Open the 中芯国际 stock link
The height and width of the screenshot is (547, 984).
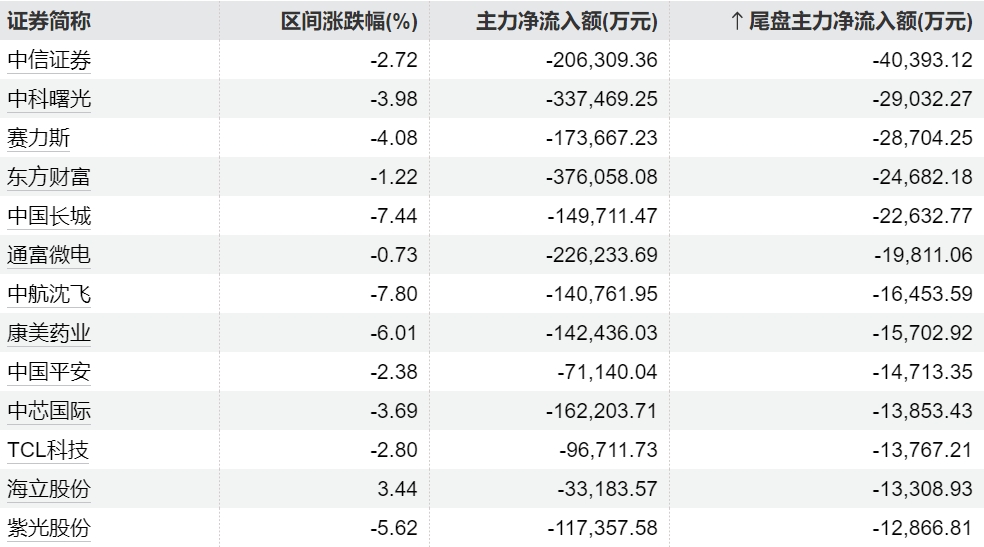click(x=49, y=411)
